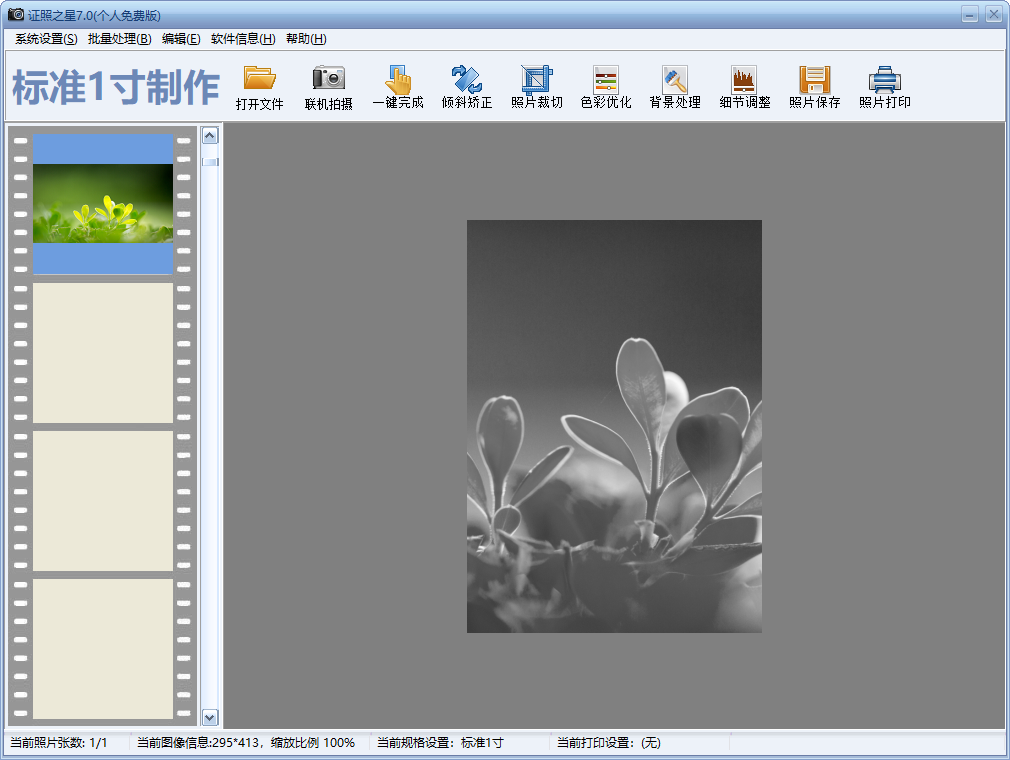Viewport: 1010px width, 760px height.
Task: Open 色彩优化 color optimization
Action: (606, 88)
